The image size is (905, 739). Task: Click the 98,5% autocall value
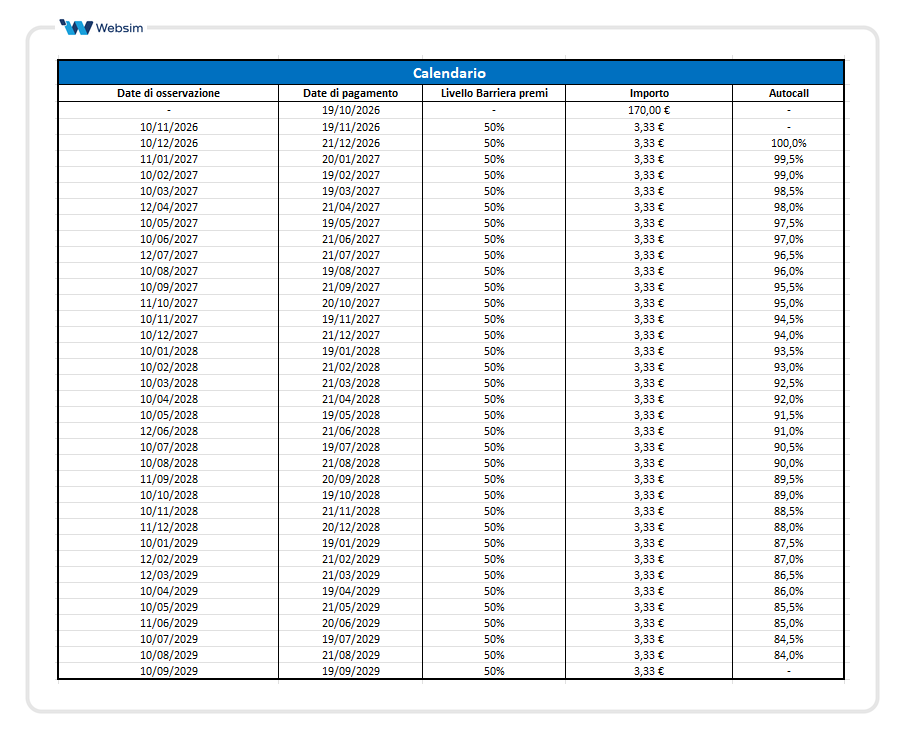(788, 191)
